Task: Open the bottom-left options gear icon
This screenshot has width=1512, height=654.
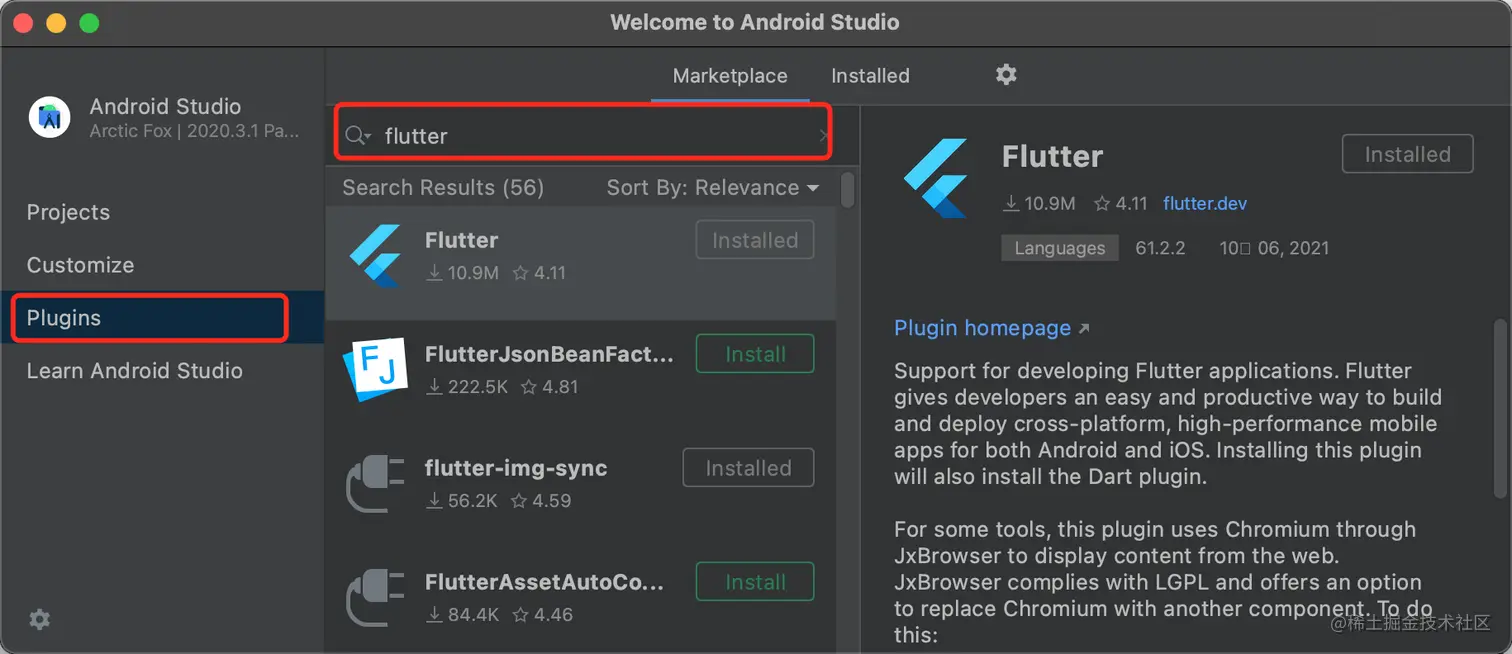Action: click(x=40, y=619)
